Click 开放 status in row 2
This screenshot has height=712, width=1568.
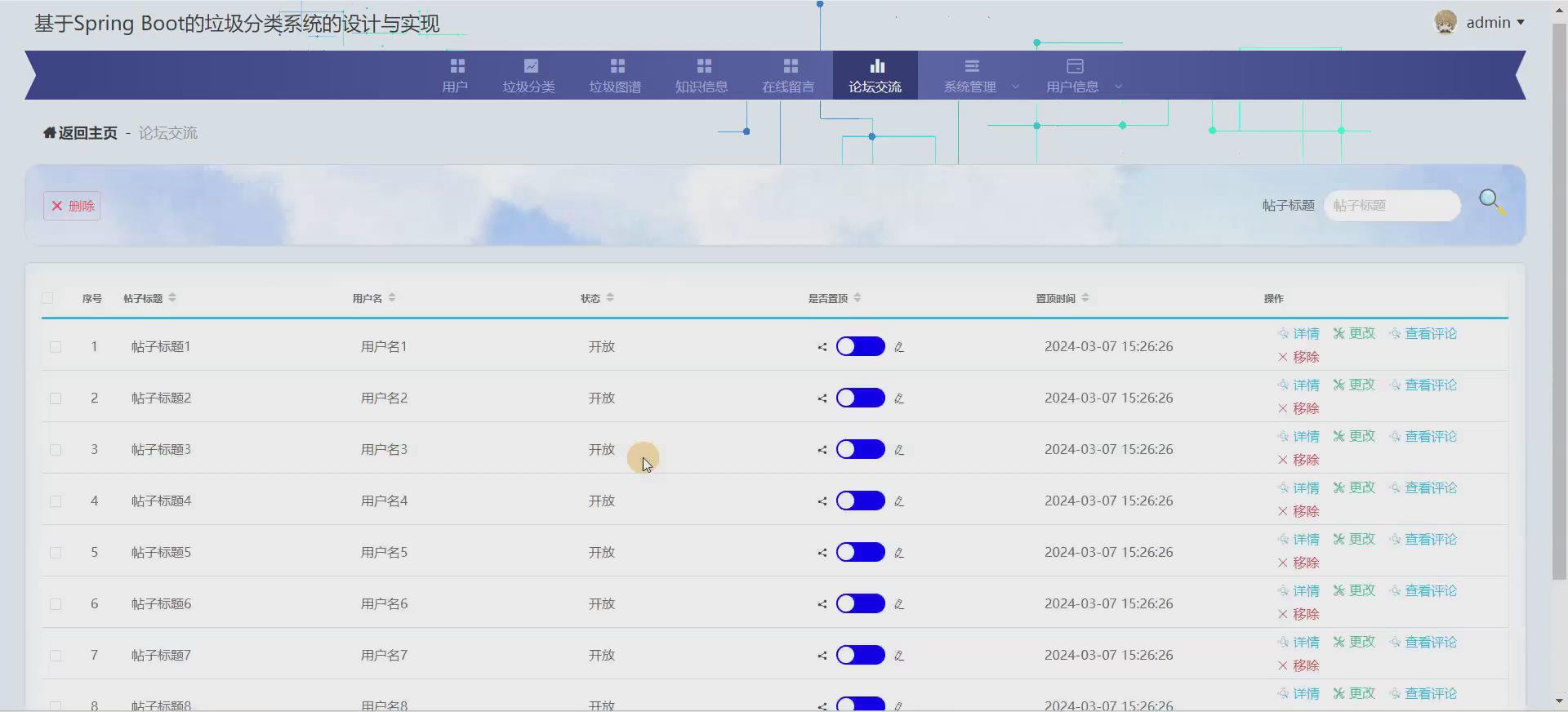coord(602,398)
